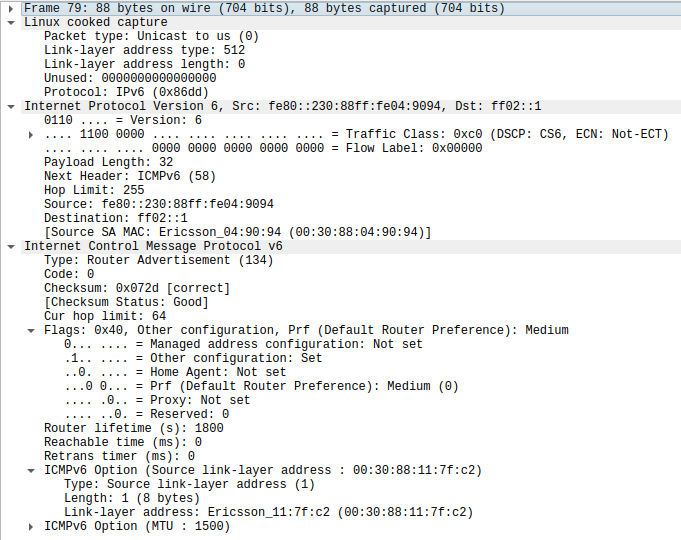Collapse the Flags 0x40 subtree

pos(31,330)
